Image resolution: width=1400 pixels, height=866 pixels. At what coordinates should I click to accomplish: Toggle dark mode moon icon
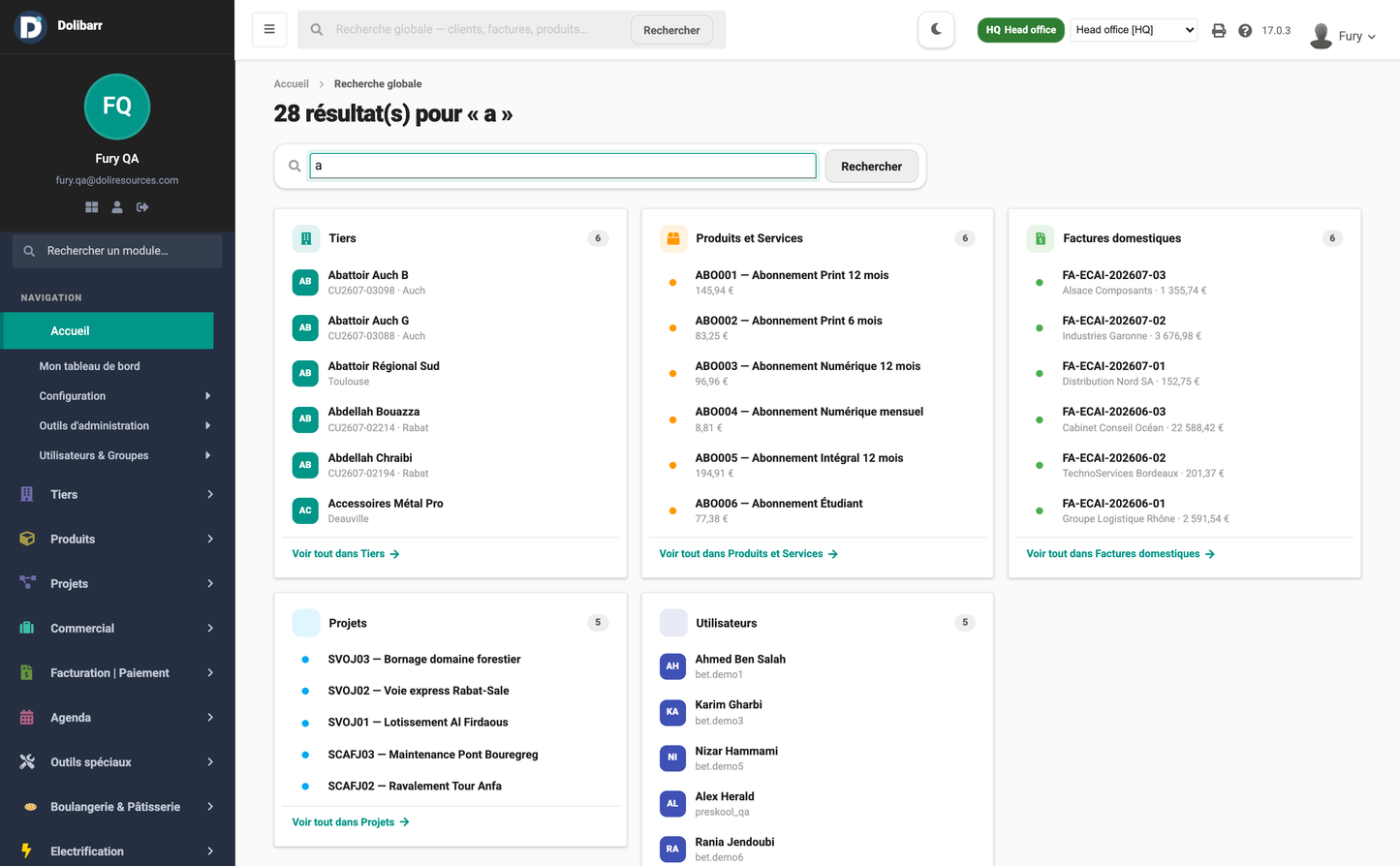click(936, 29)
